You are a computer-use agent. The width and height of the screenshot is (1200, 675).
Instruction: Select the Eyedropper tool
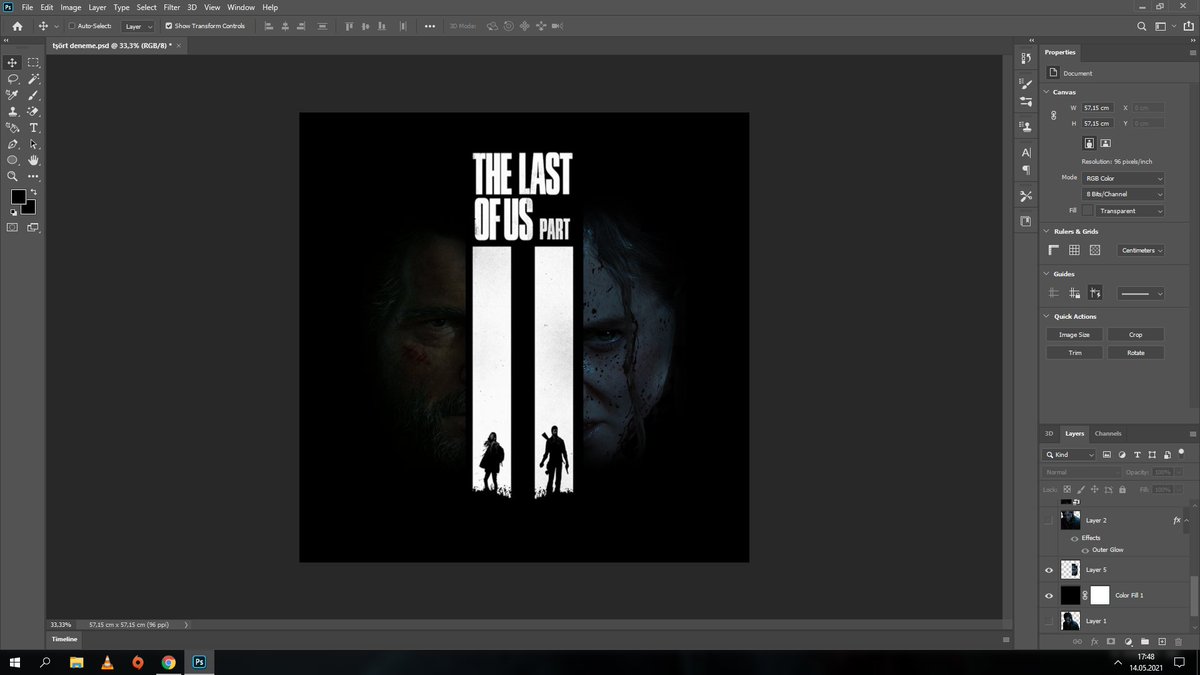click(x=13, y=95)
